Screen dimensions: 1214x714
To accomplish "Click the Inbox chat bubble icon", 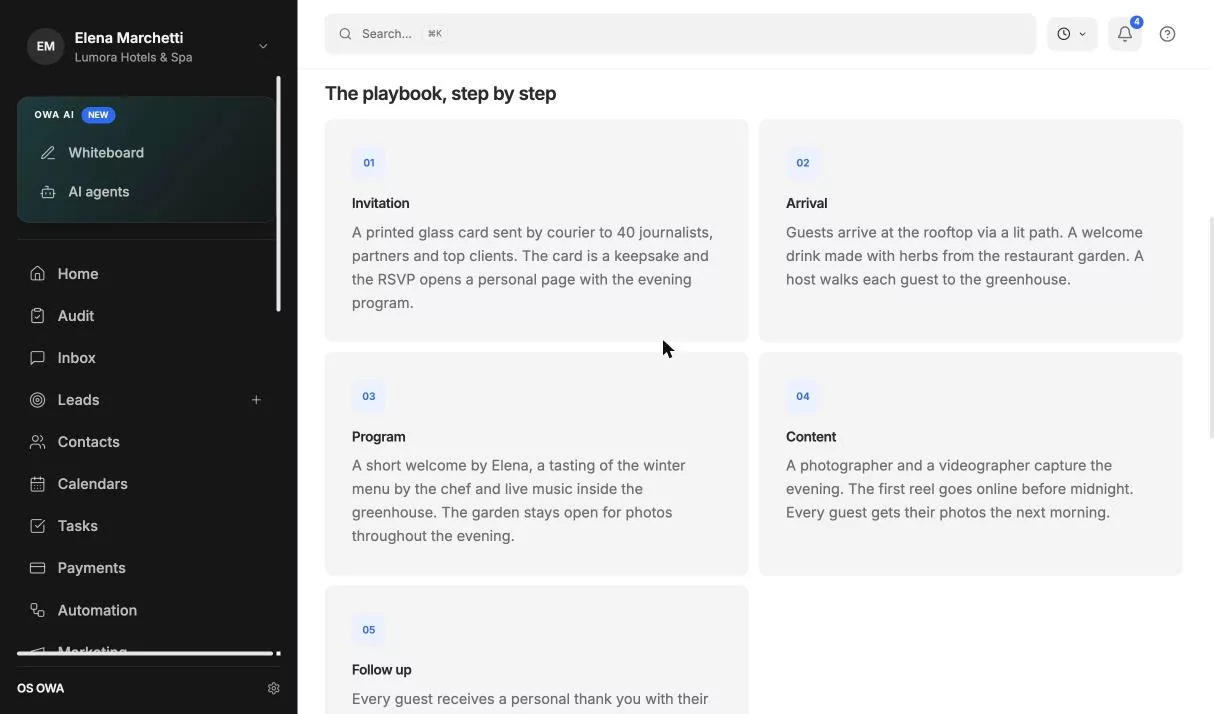I will tap(37, 358).
